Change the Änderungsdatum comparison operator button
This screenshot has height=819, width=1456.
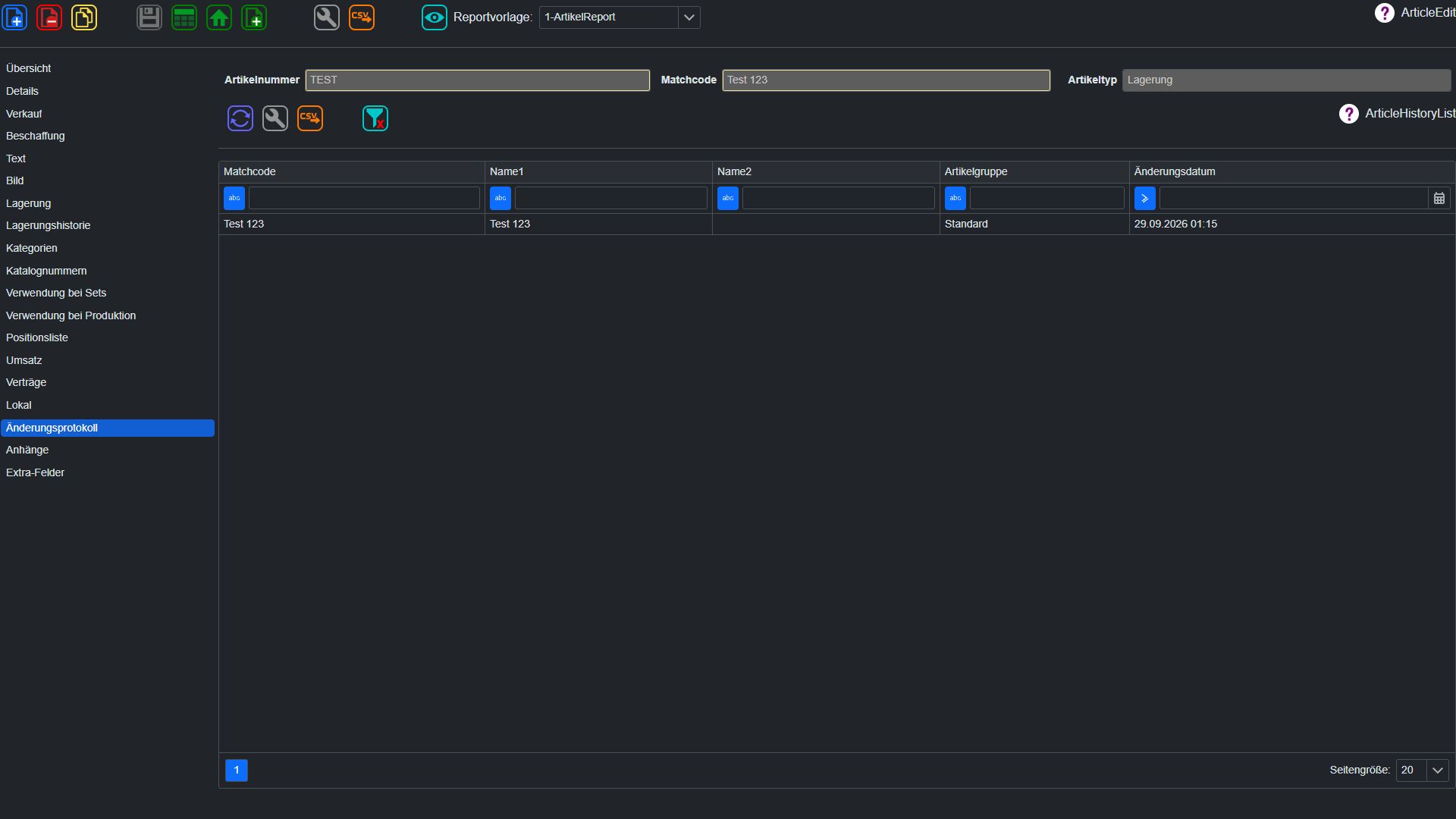pos(1145,198)
